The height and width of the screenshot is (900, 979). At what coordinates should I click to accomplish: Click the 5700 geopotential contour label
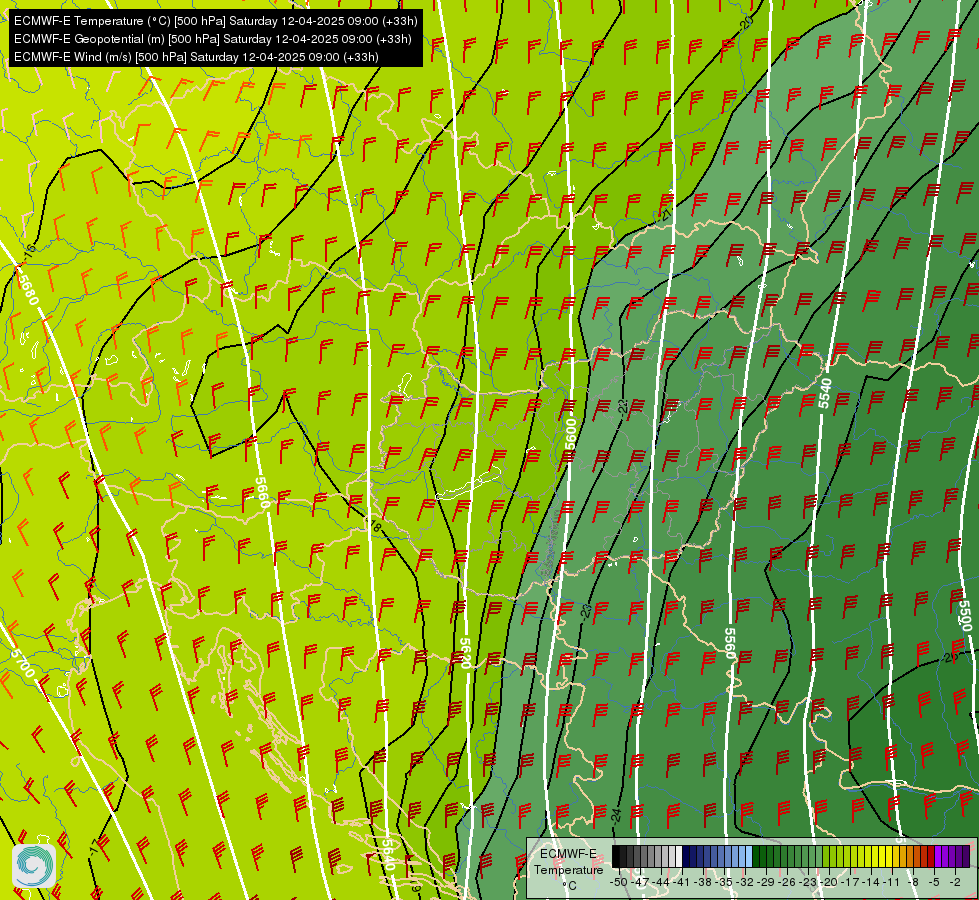click(x=23, y=663)
